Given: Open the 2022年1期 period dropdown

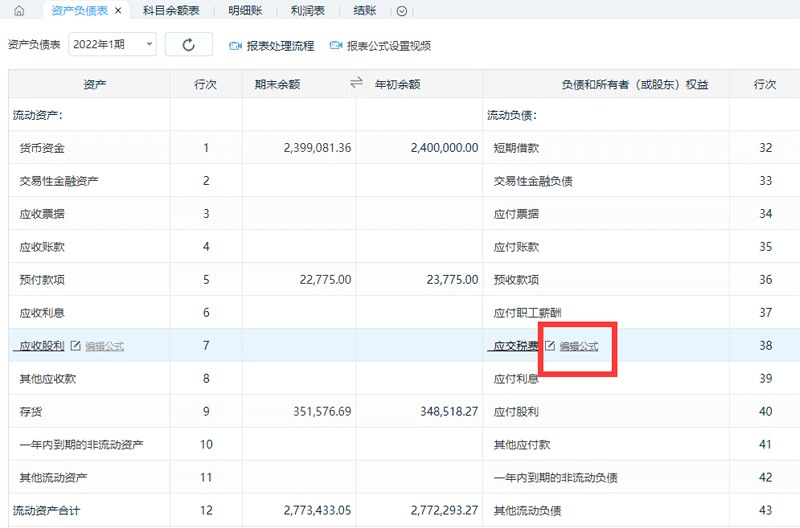Looking at the screenshot, I should pyautogui.click(x=112, y=45).
